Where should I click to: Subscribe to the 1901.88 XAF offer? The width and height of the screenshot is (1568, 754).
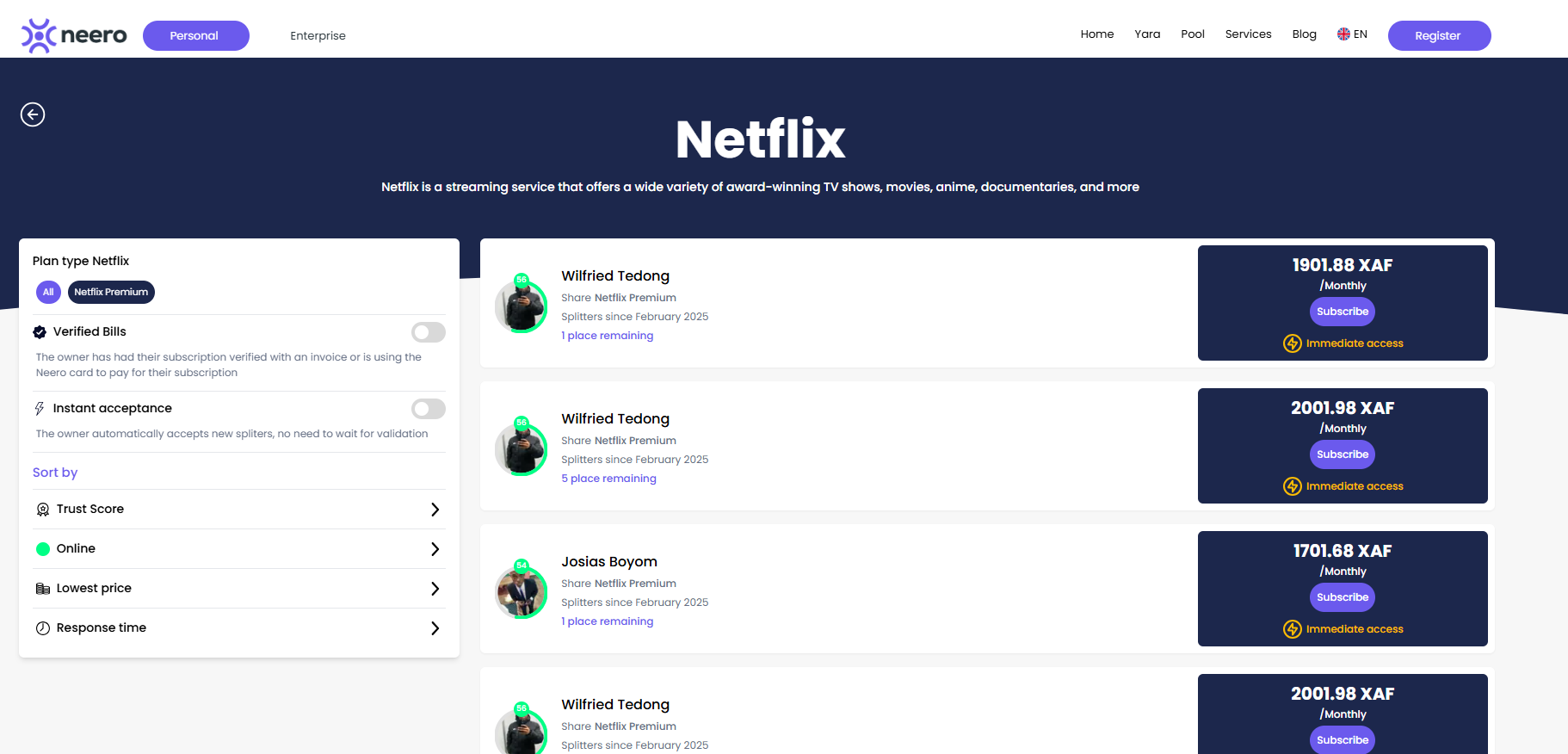[x=1343, y=312]
